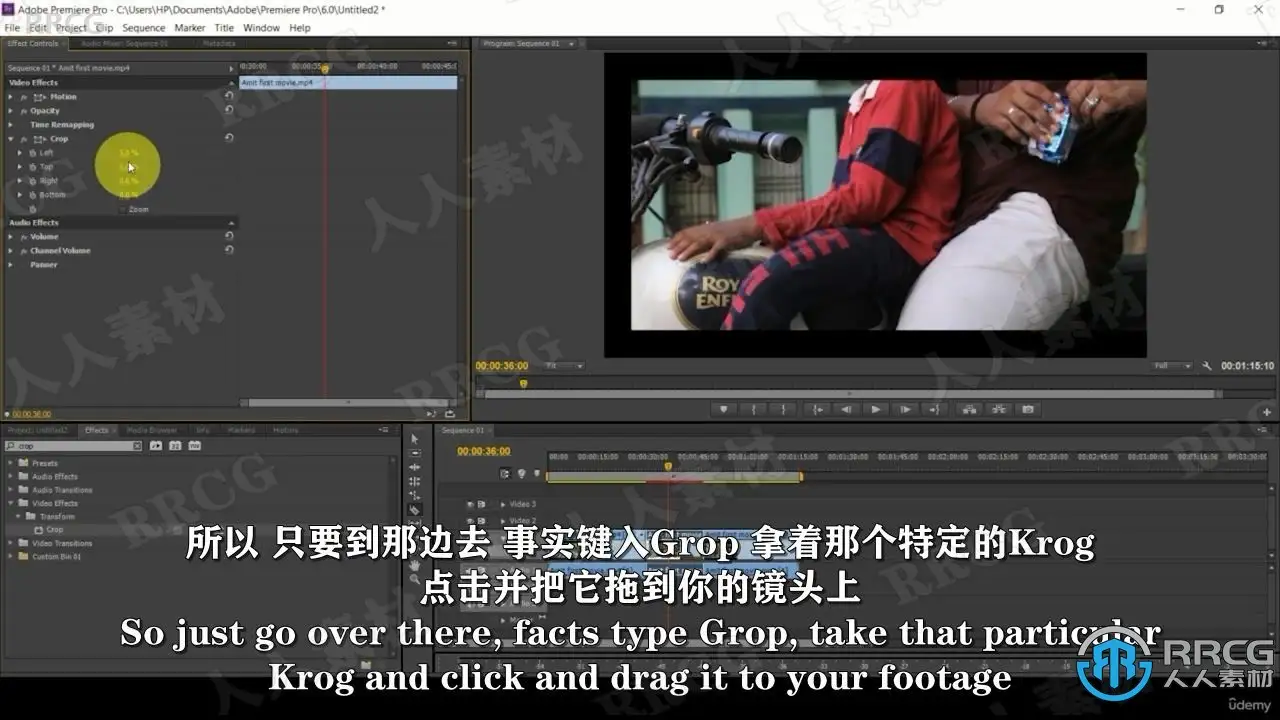Toggle the Crop Zoom checkbox
The image size is (1280, 720).
click(x=123, y=209)
